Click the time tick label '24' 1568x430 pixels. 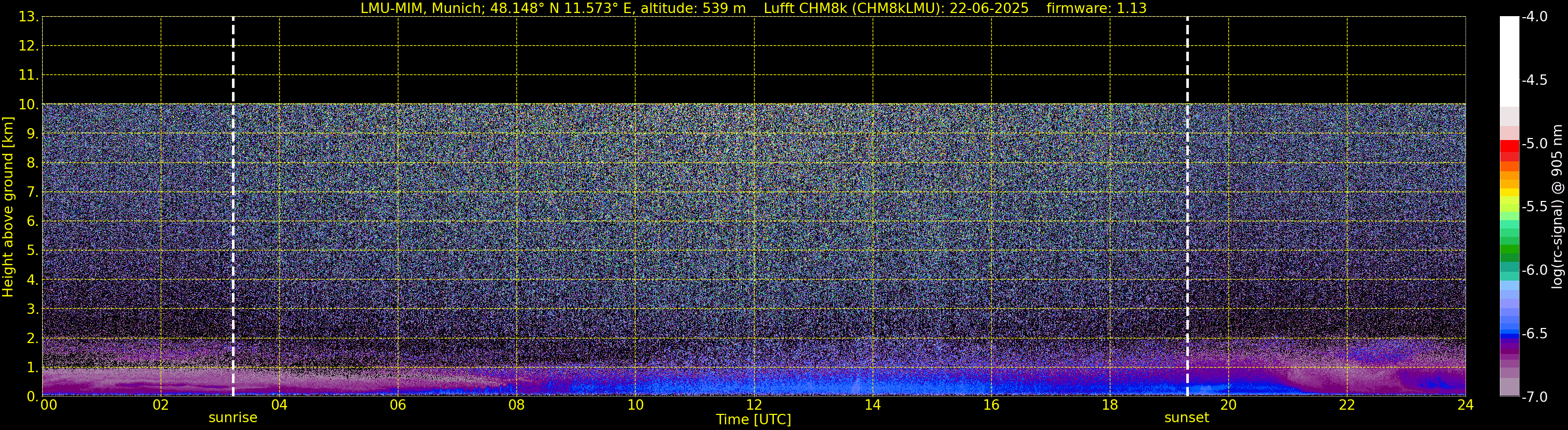(1466, 405)
